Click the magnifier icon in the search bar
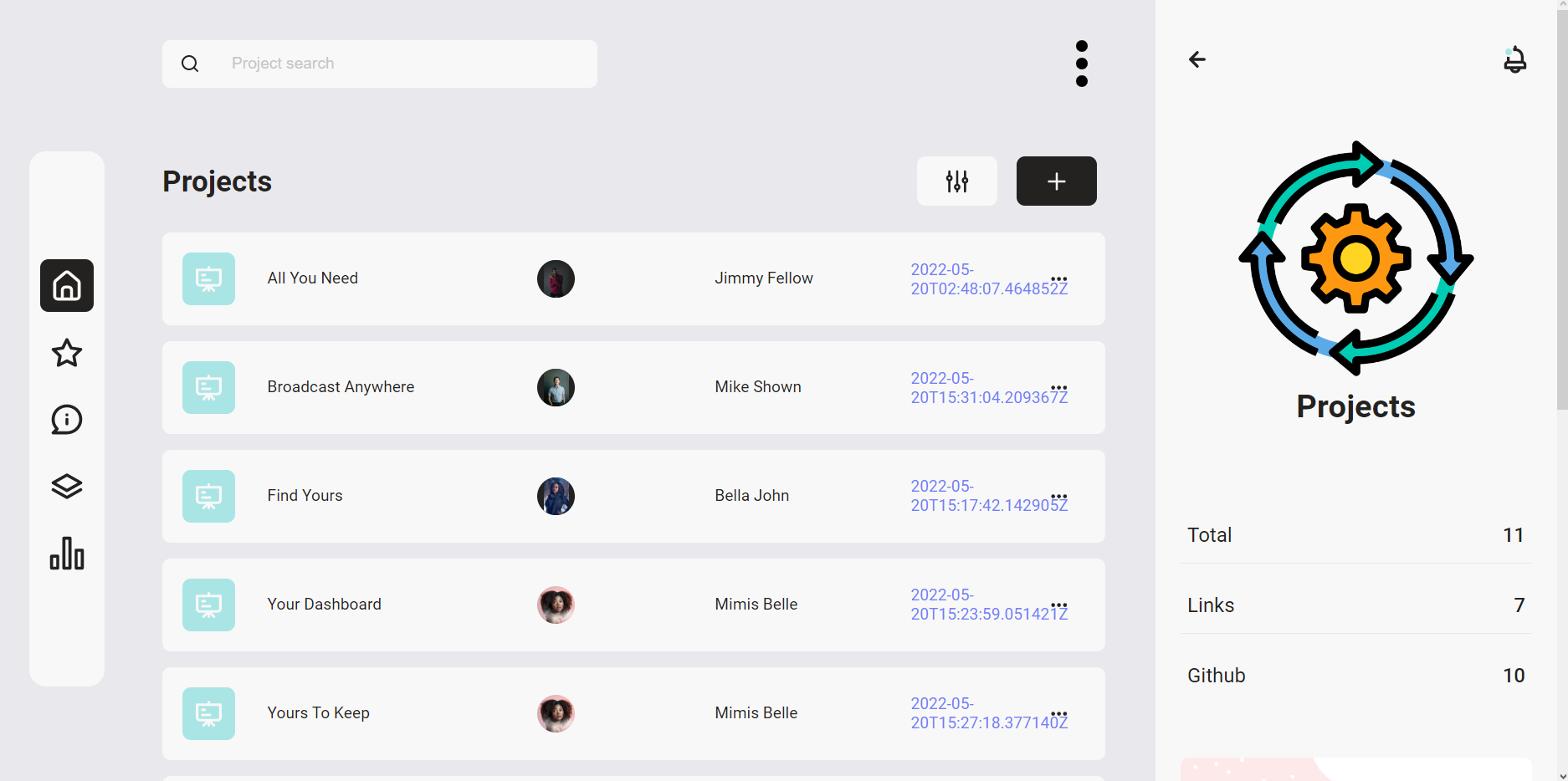 pyautogui.click(x=190, y=64)
